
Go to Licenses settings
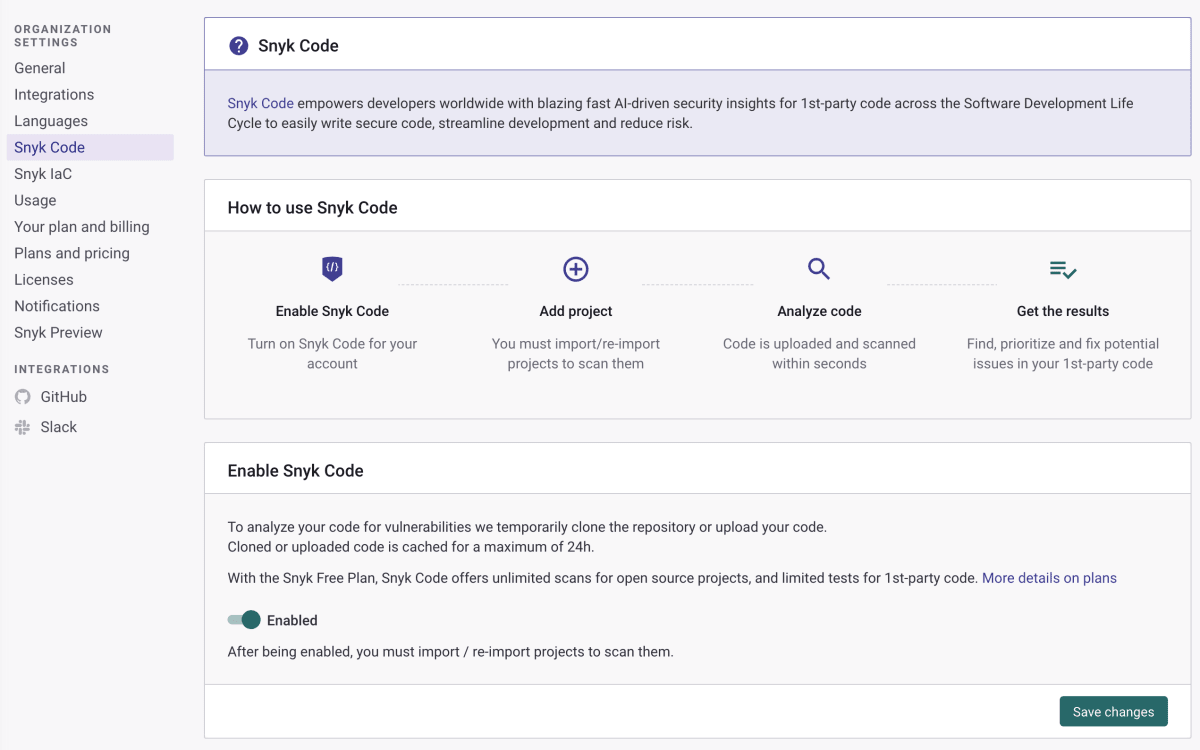[x=44, y=280]
